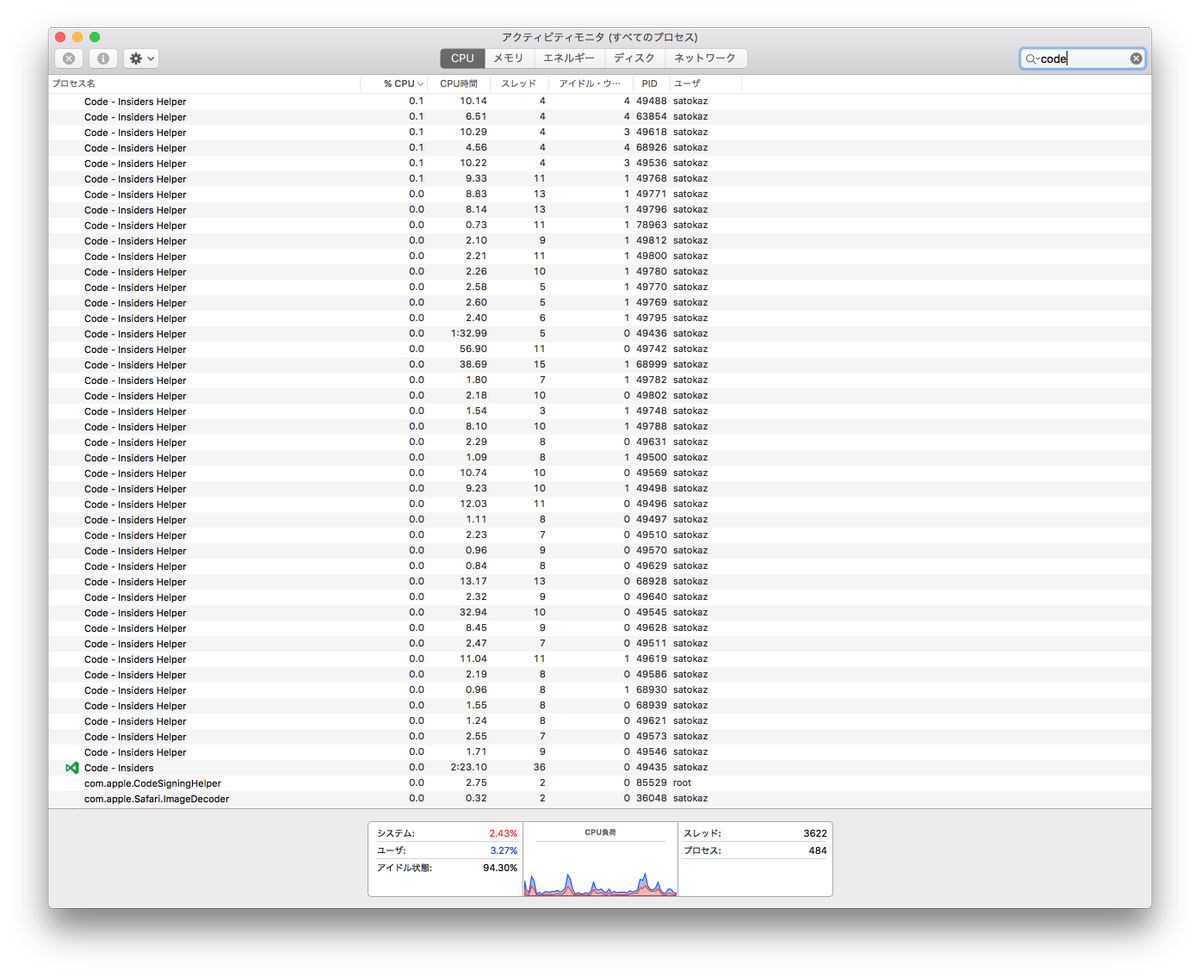The image size is (1200, 977).
Task: Select the process with CPU time 32.94
Action: 600,613
